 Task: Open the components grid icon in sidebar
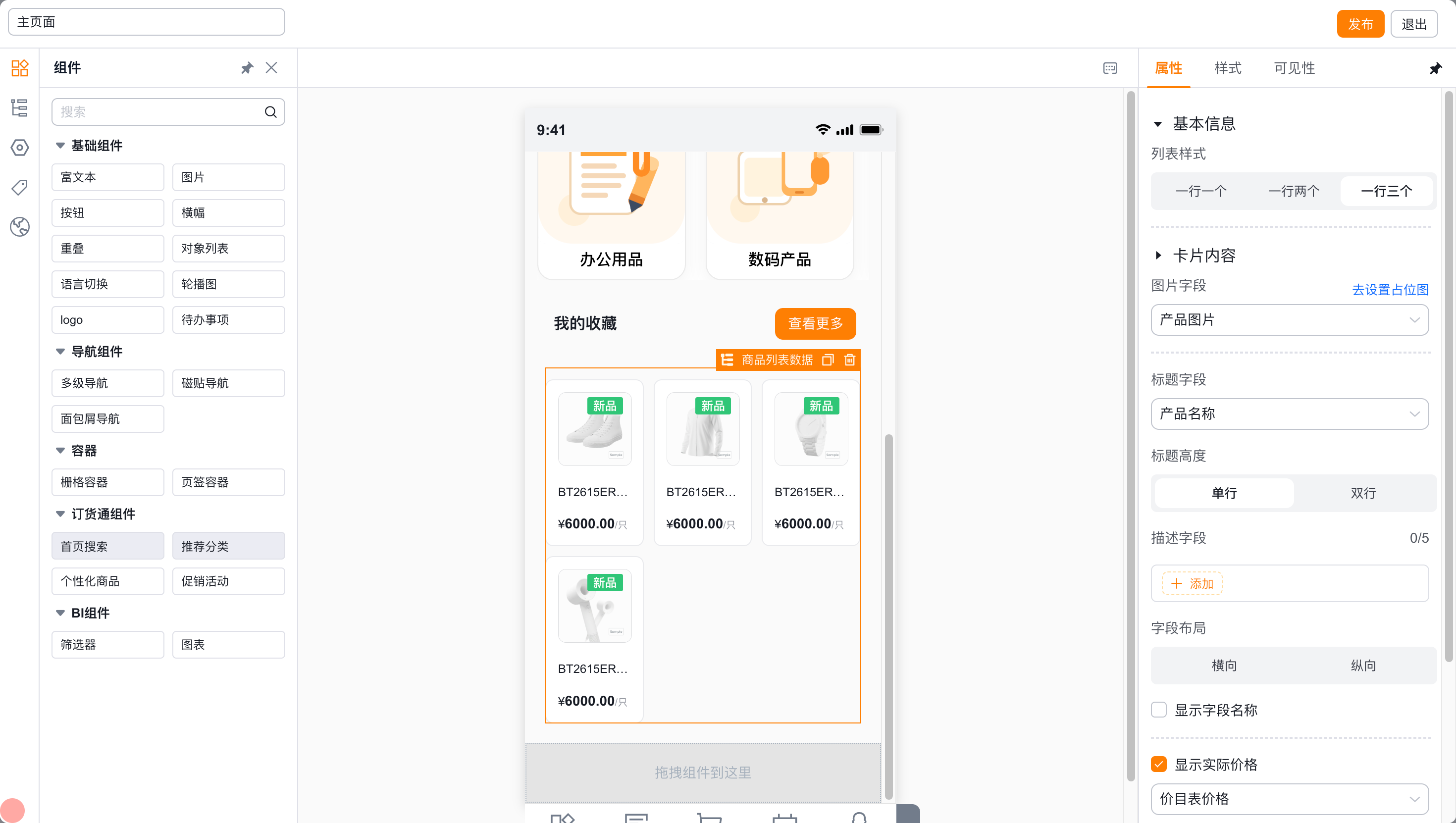20,68
